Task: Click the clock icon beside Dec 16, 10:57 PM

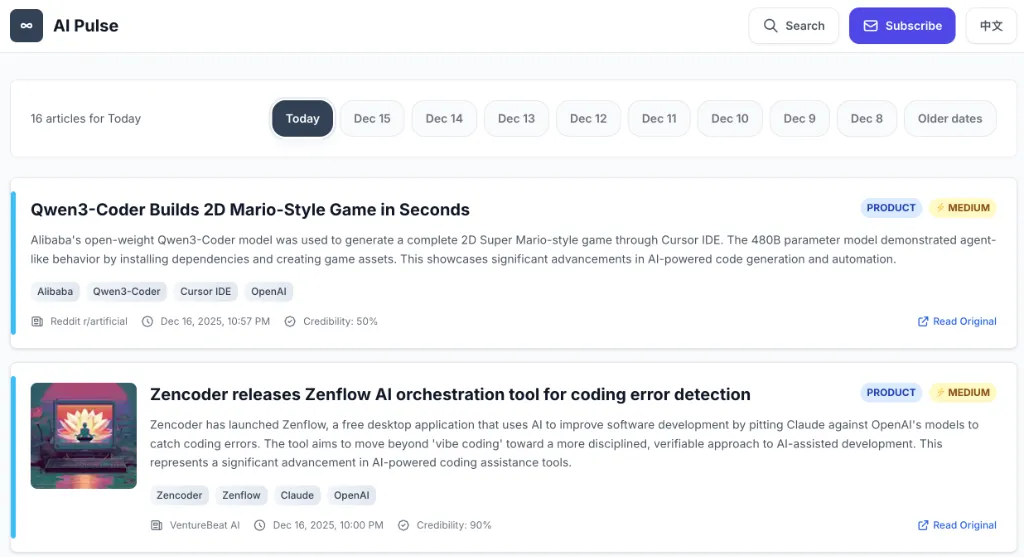Action: pyautogui.click(x=148, y=321)
